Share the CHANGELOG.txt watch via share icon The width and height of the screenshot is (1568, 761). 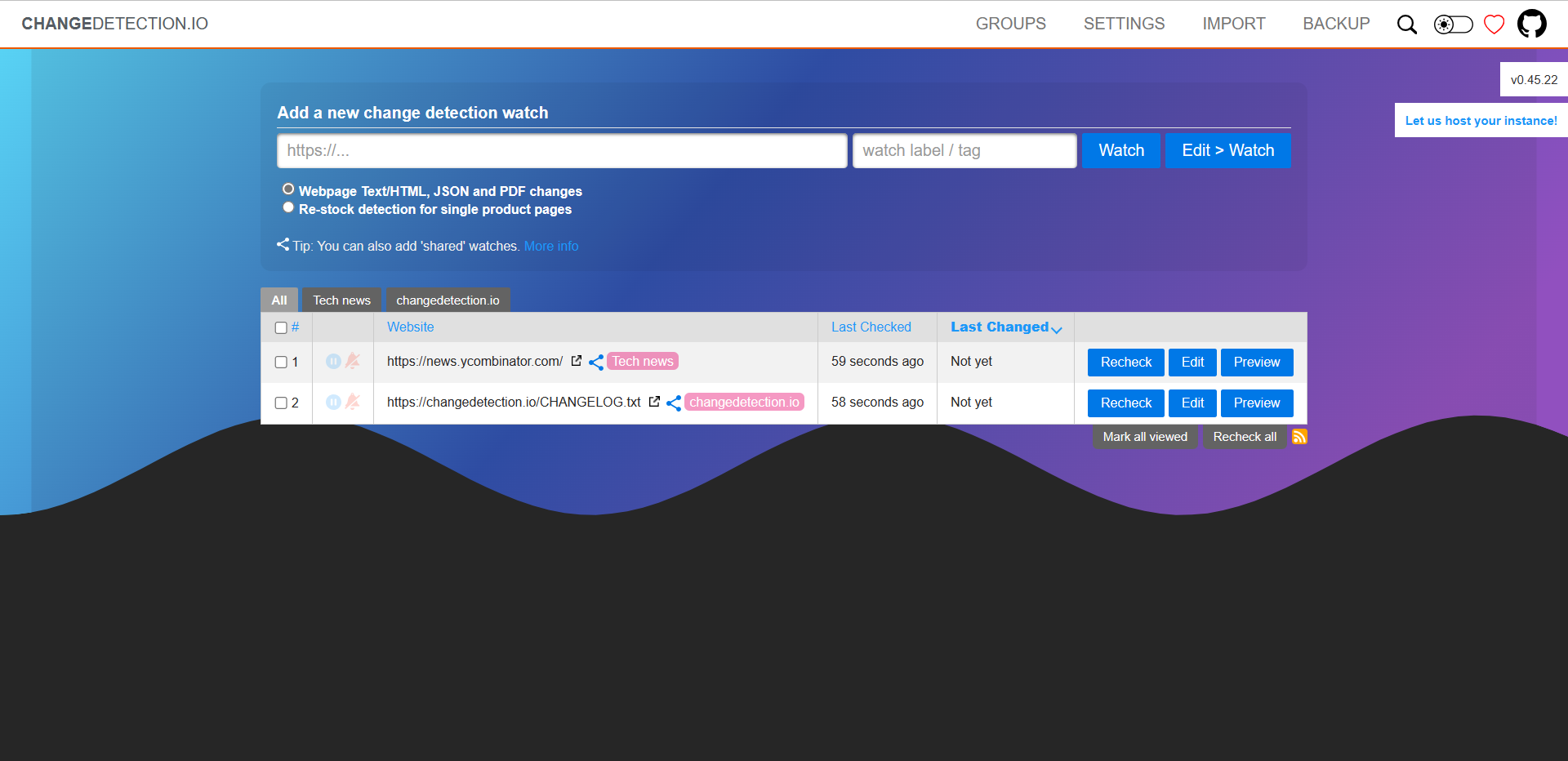pos(674,403)
